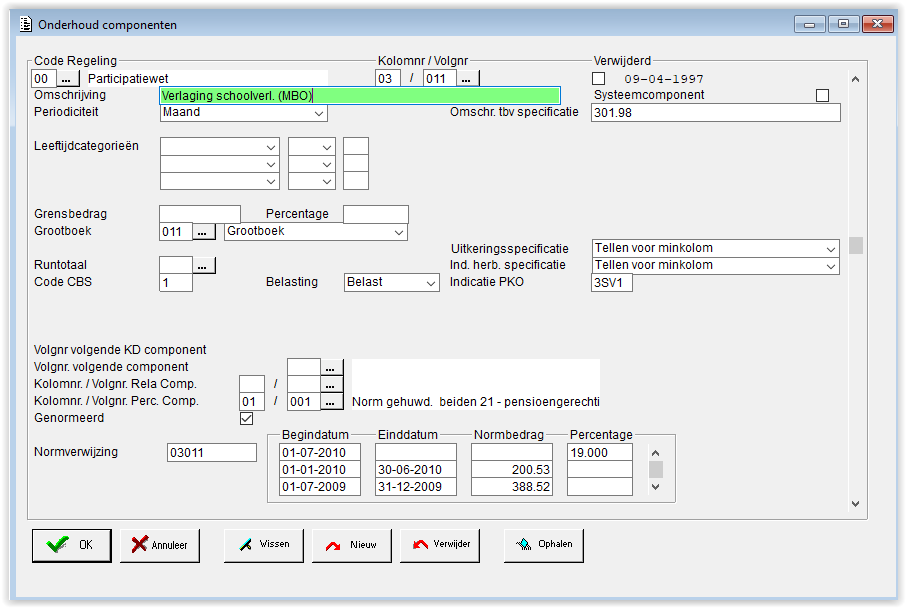The image size is (906, 608).
Task: Click the Nieuw button
Action: coord(352,545)
